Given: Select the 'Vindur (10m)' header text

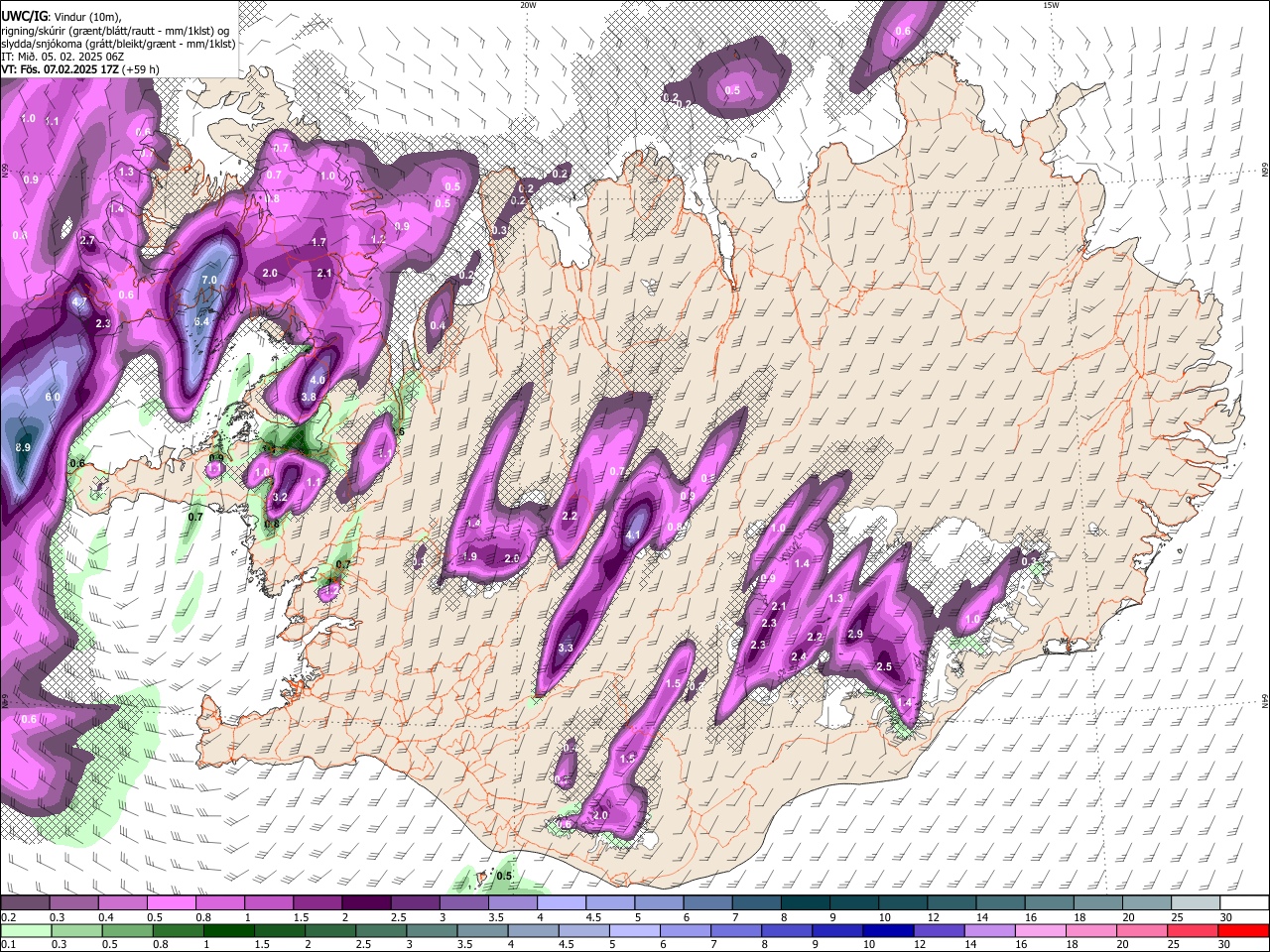Looking at the screenshot, I should click(87, 17).
